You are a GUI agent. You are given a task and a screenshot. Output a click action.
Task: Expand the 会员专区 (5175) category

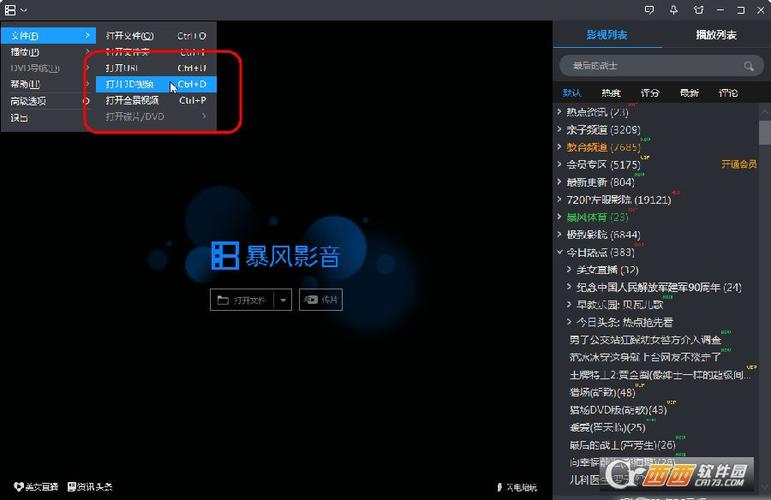(560, 164)
